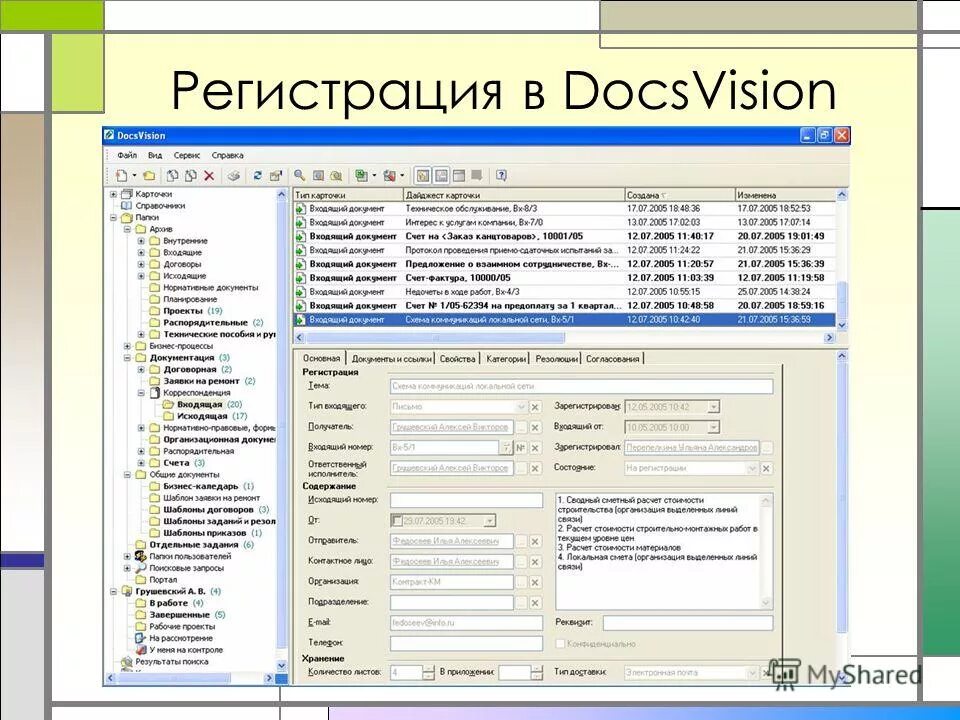Switch to the Согласования tab
Viewport: 960px width, 720px height.
(612, 359)
